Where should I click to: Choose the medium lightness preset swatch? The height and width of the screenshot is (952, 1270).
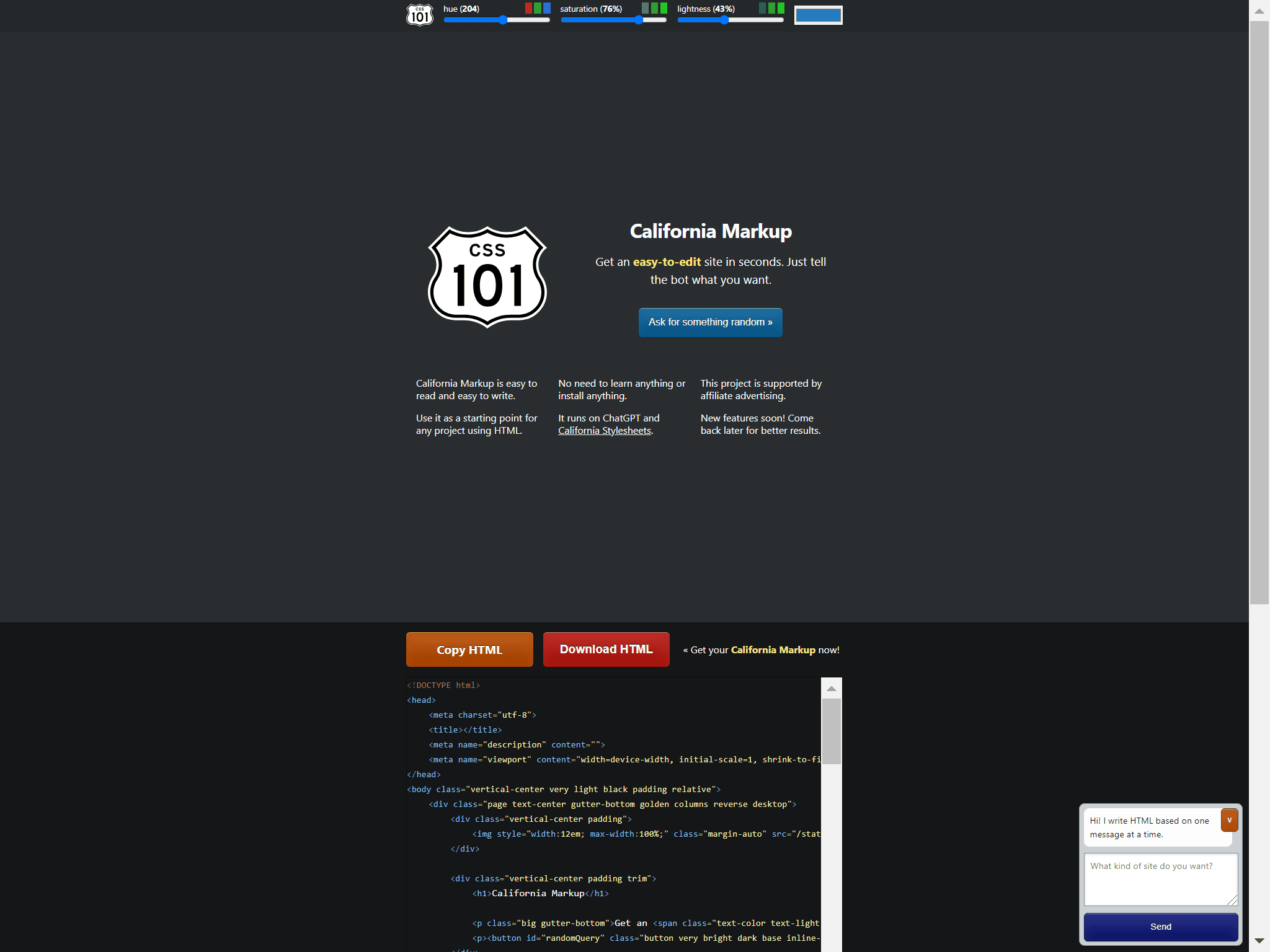point(771,8)
